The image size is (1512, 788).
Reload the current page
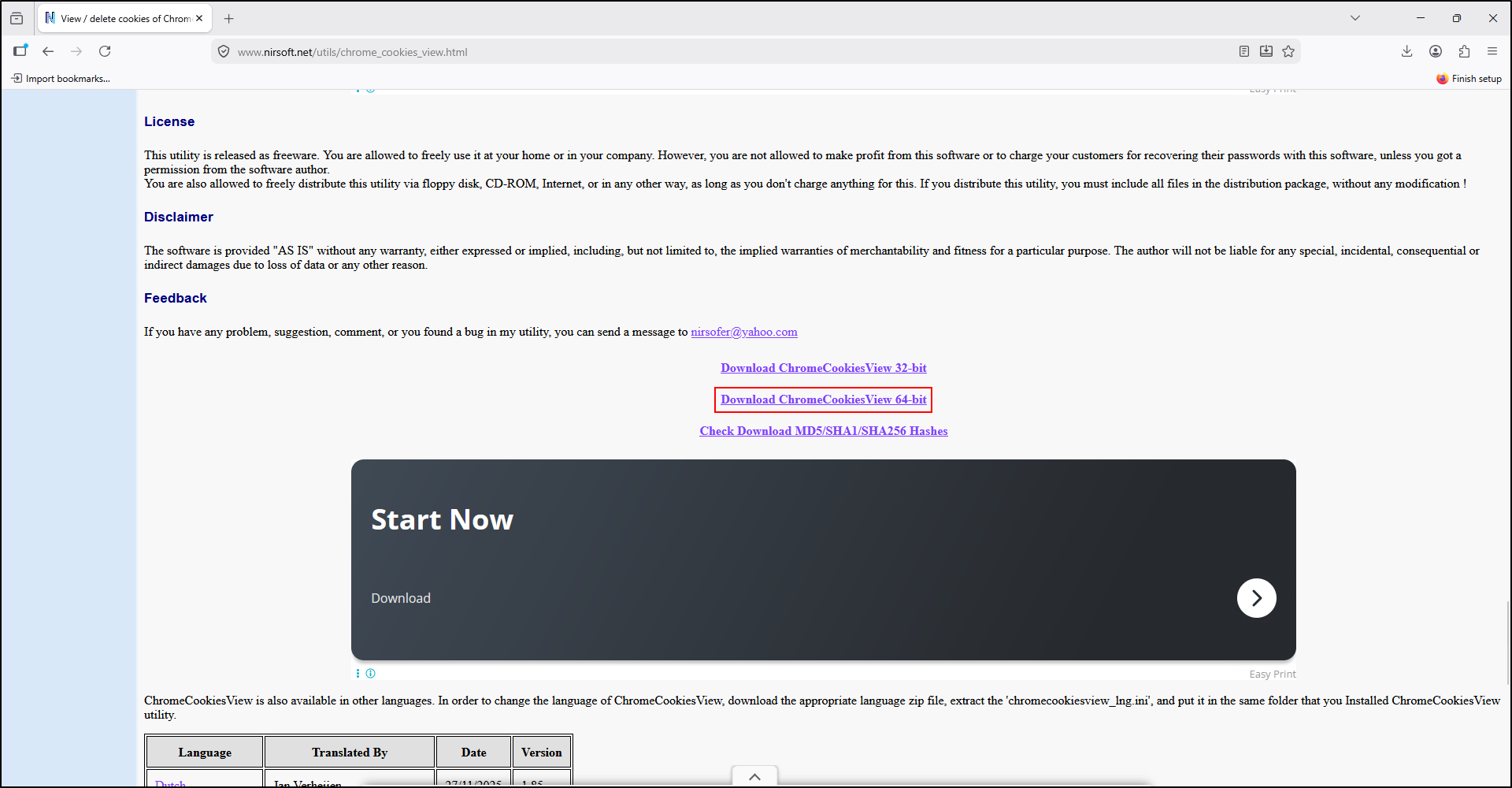point(105,51)
